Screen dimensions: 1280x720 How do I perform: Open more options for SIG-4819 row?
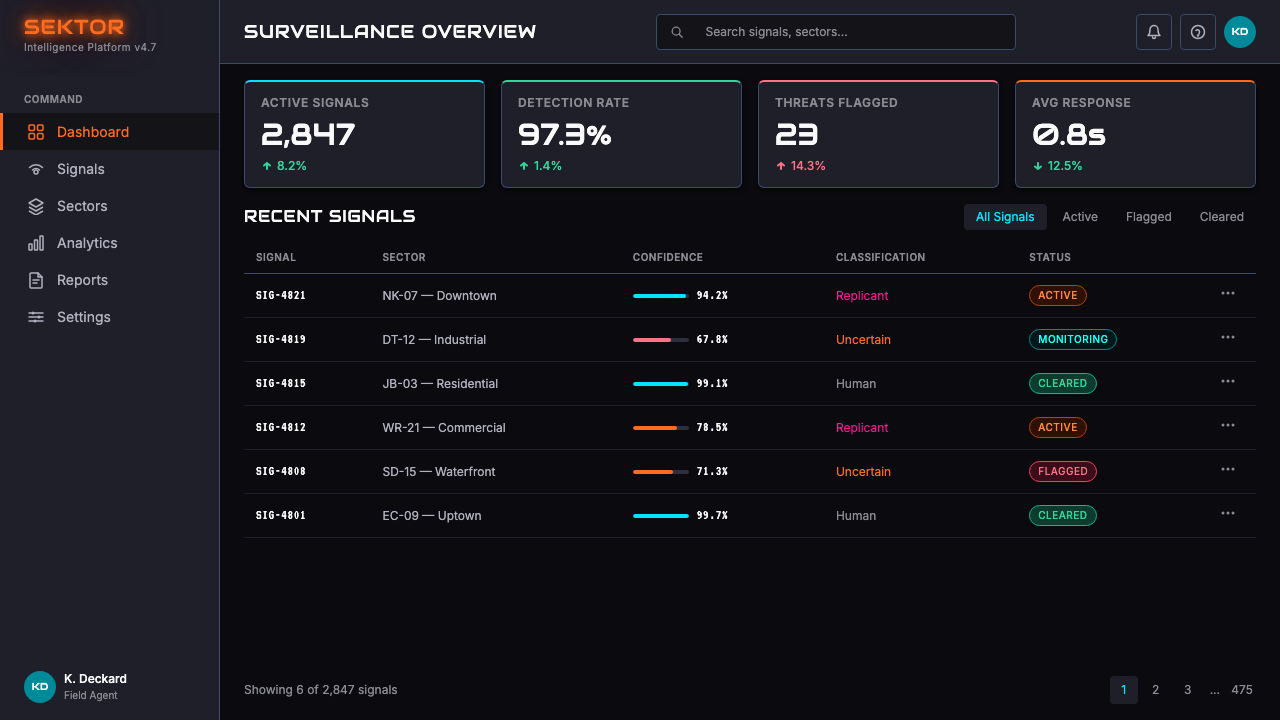tap(1228, 338)
